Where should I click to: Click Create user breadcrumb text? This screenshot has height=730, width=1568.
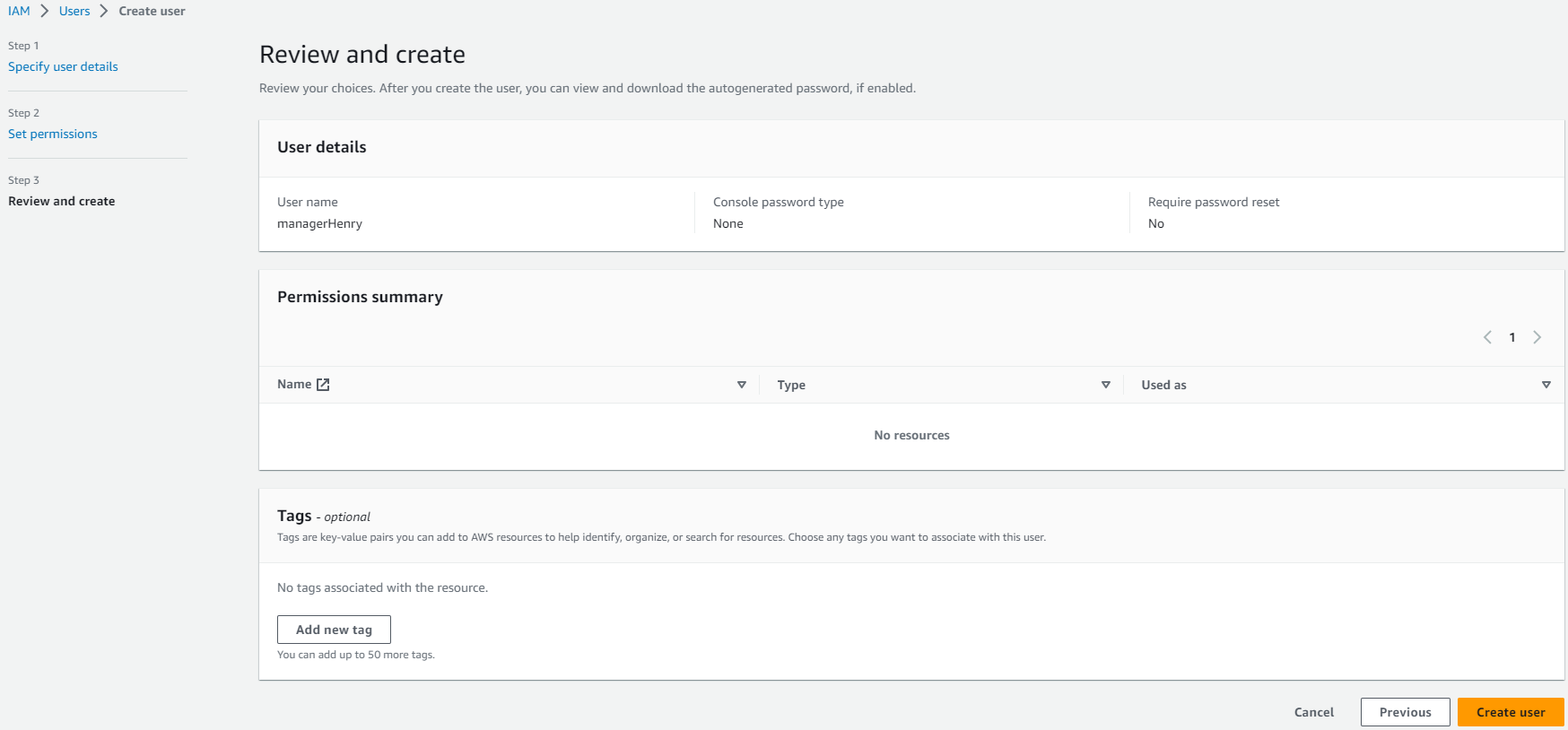(x=152, y=12)
